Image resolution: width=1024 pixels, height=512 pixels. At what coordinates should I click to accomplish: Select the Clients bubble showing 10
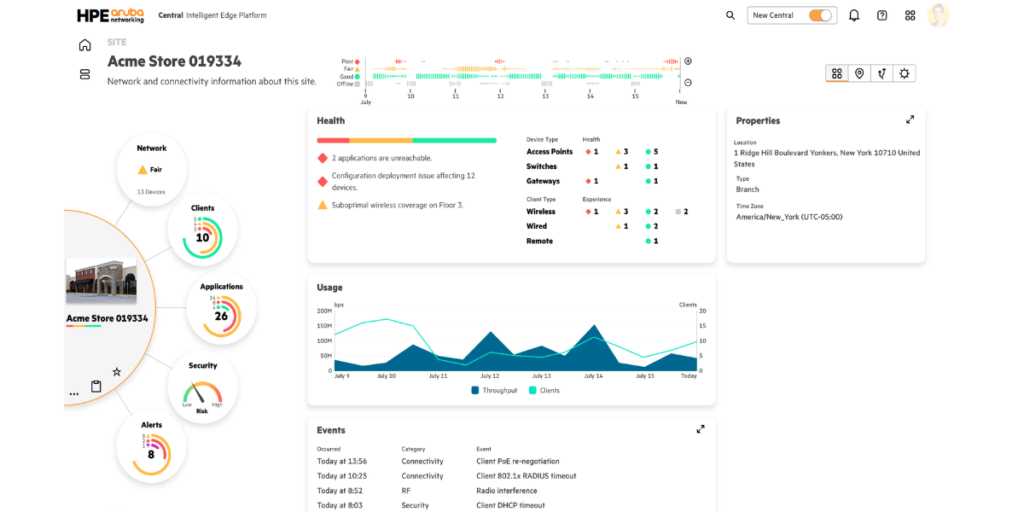[202, 229]
